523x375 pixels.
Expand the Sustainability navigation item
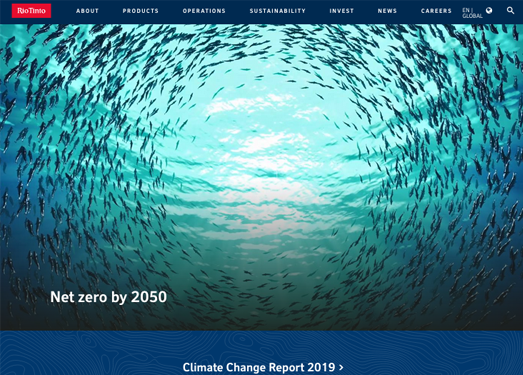[x=278, y=11]
